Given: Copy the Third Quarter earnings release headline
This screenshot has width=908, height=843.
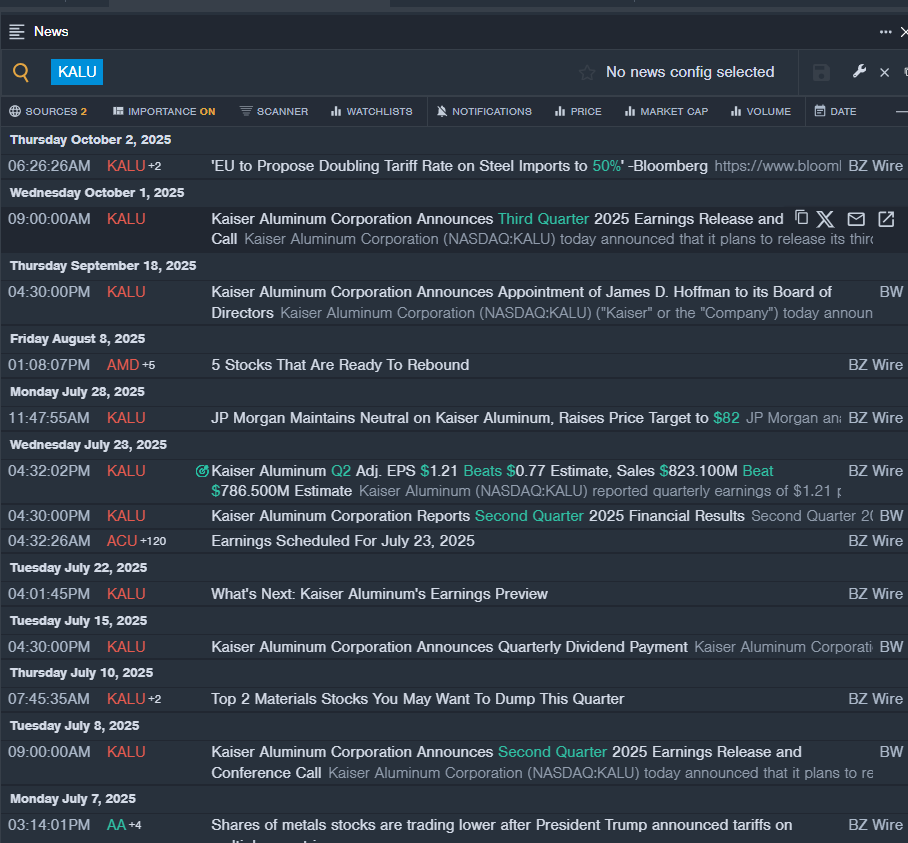Looking at the screenshot, I should (x=801, y=218).
